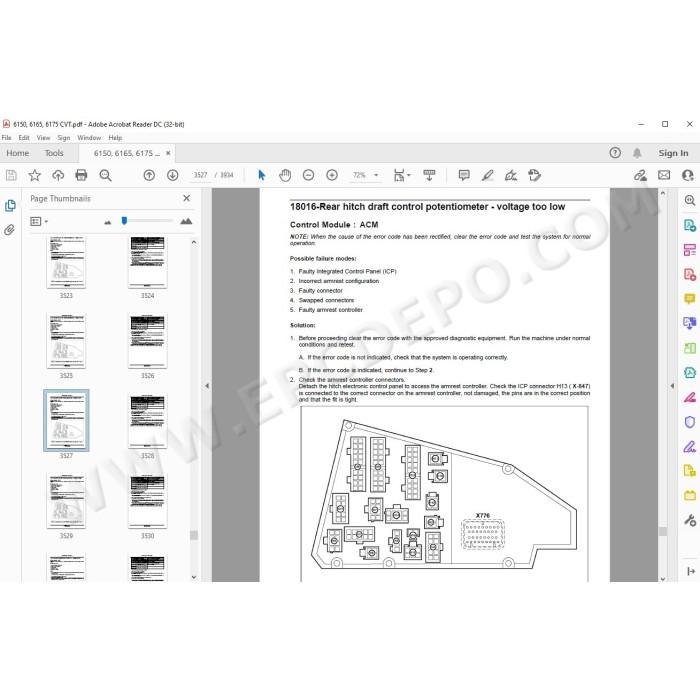The width and height of the screenshot is (700, 700).
Task: Reduce thumbnail size small mountain icon
Action: pos(108,222)
